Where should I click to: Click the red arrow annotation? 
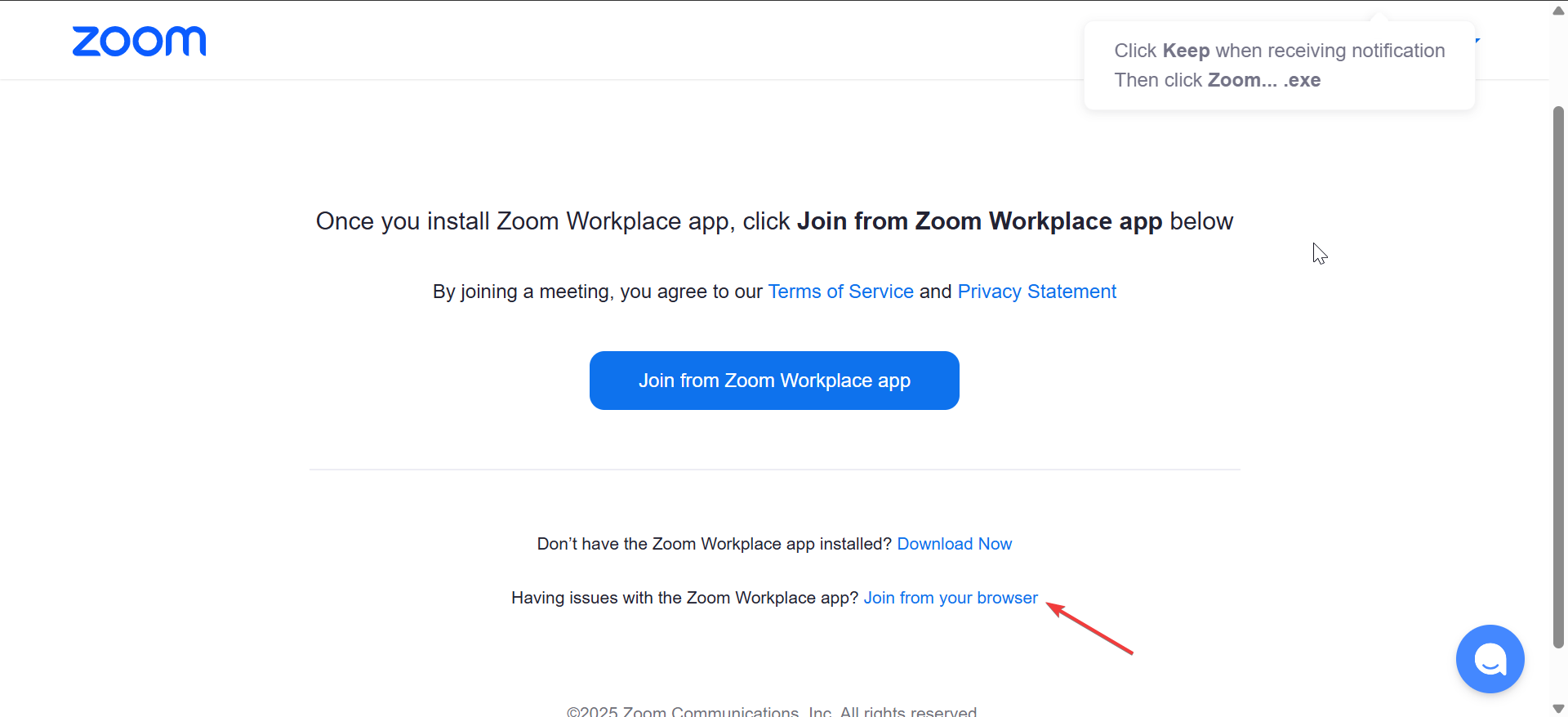[1090, 629]
